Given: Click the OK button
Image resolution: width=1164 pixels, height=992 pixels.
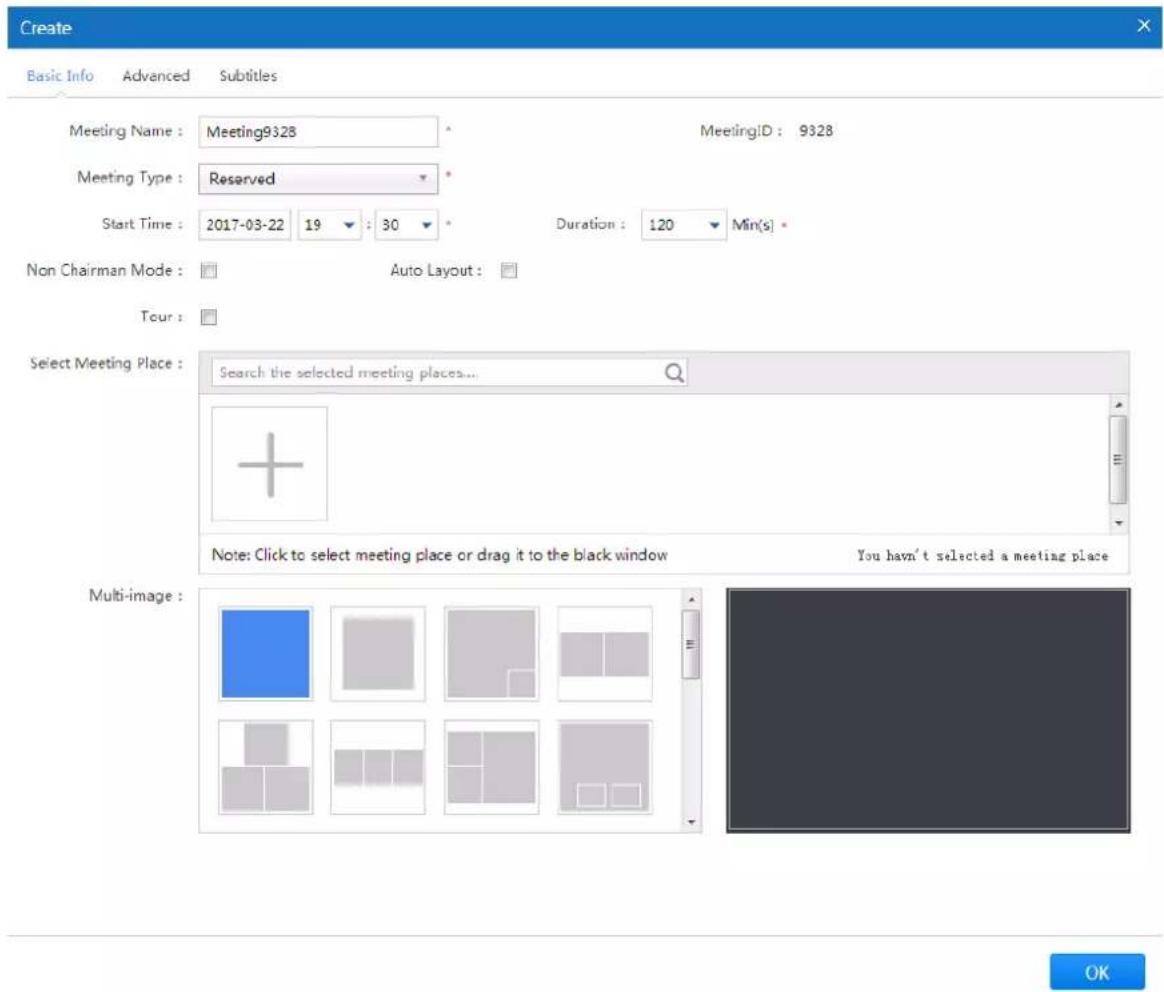Looking at the screenshot, I should pos(1096,972).
